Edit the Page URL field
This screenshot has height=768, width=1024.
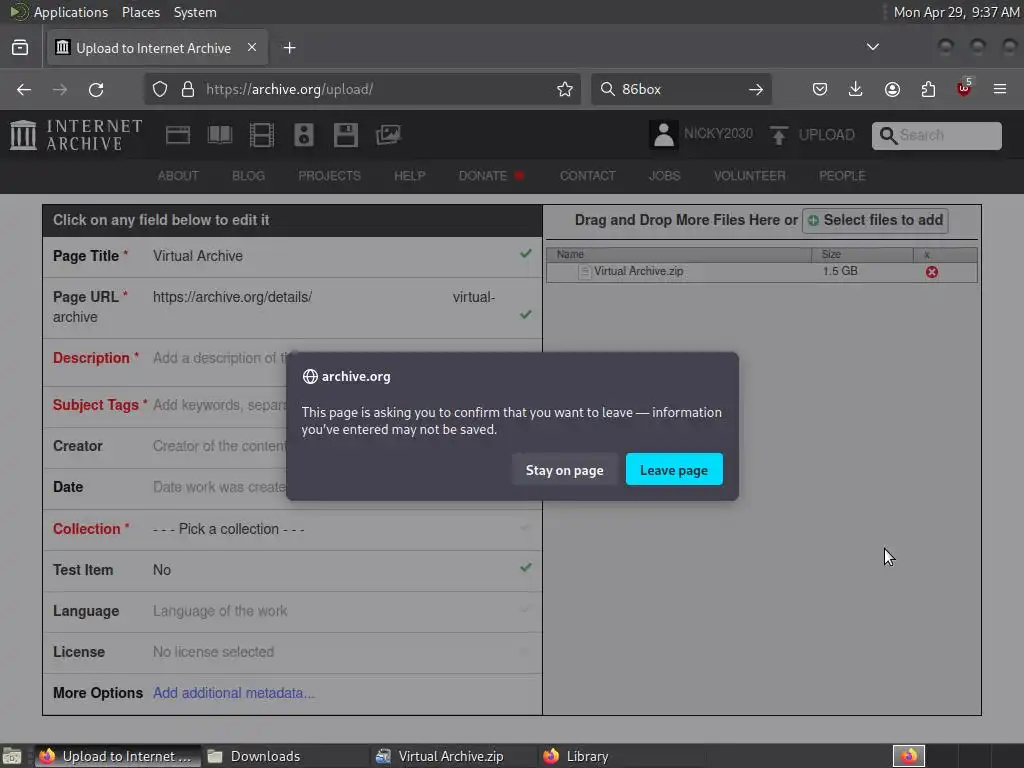pyautogui.click(x=292, y=307)
